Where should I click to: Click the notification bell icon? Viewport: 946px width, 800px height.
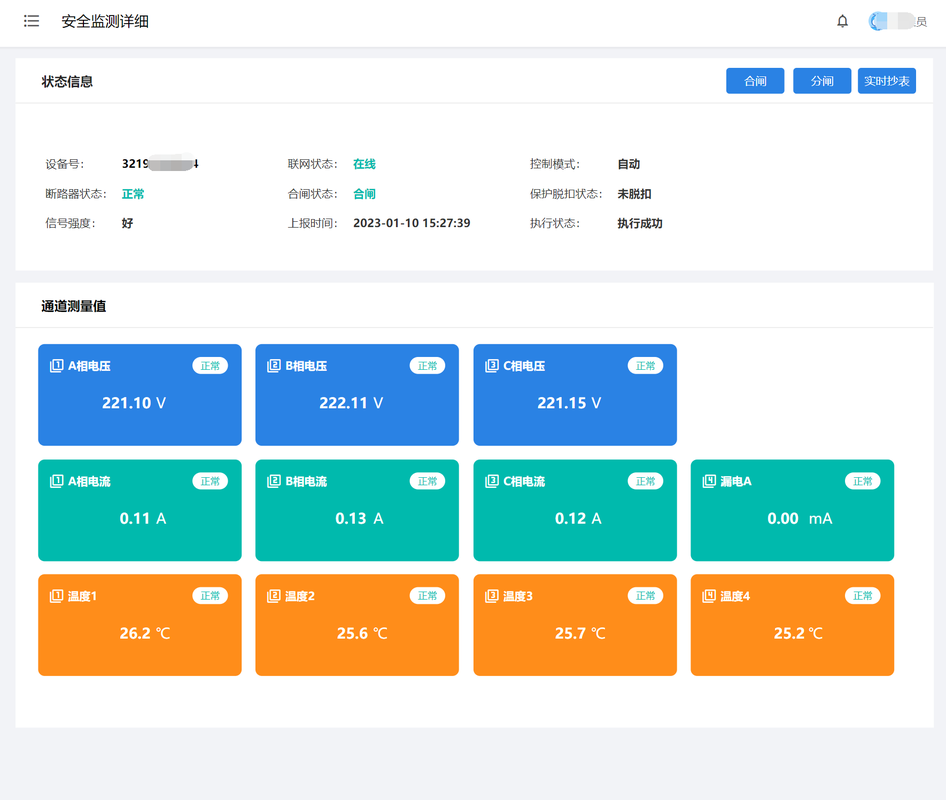pyautogui.click(x=842, y=21)
